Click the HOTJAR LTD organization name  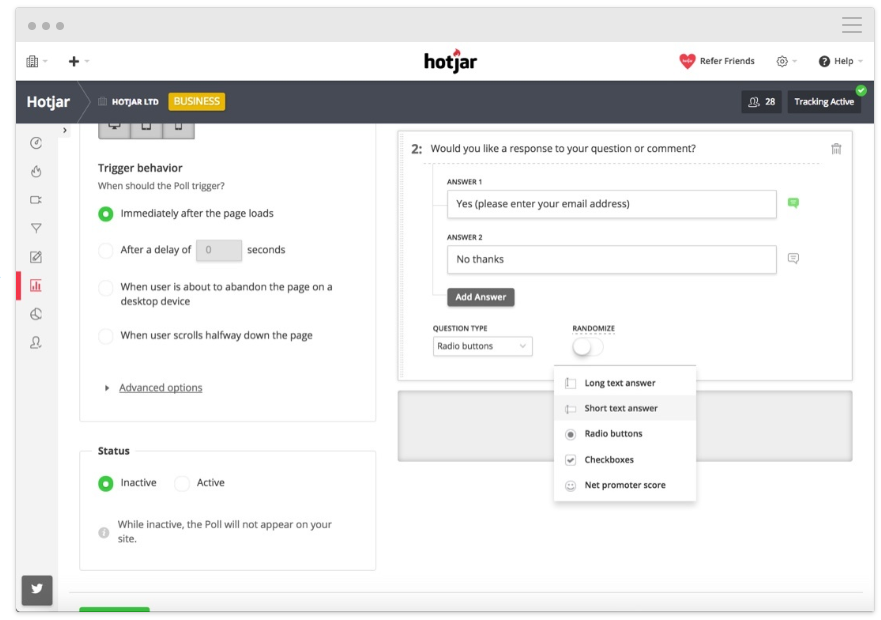tap(135, 102)
